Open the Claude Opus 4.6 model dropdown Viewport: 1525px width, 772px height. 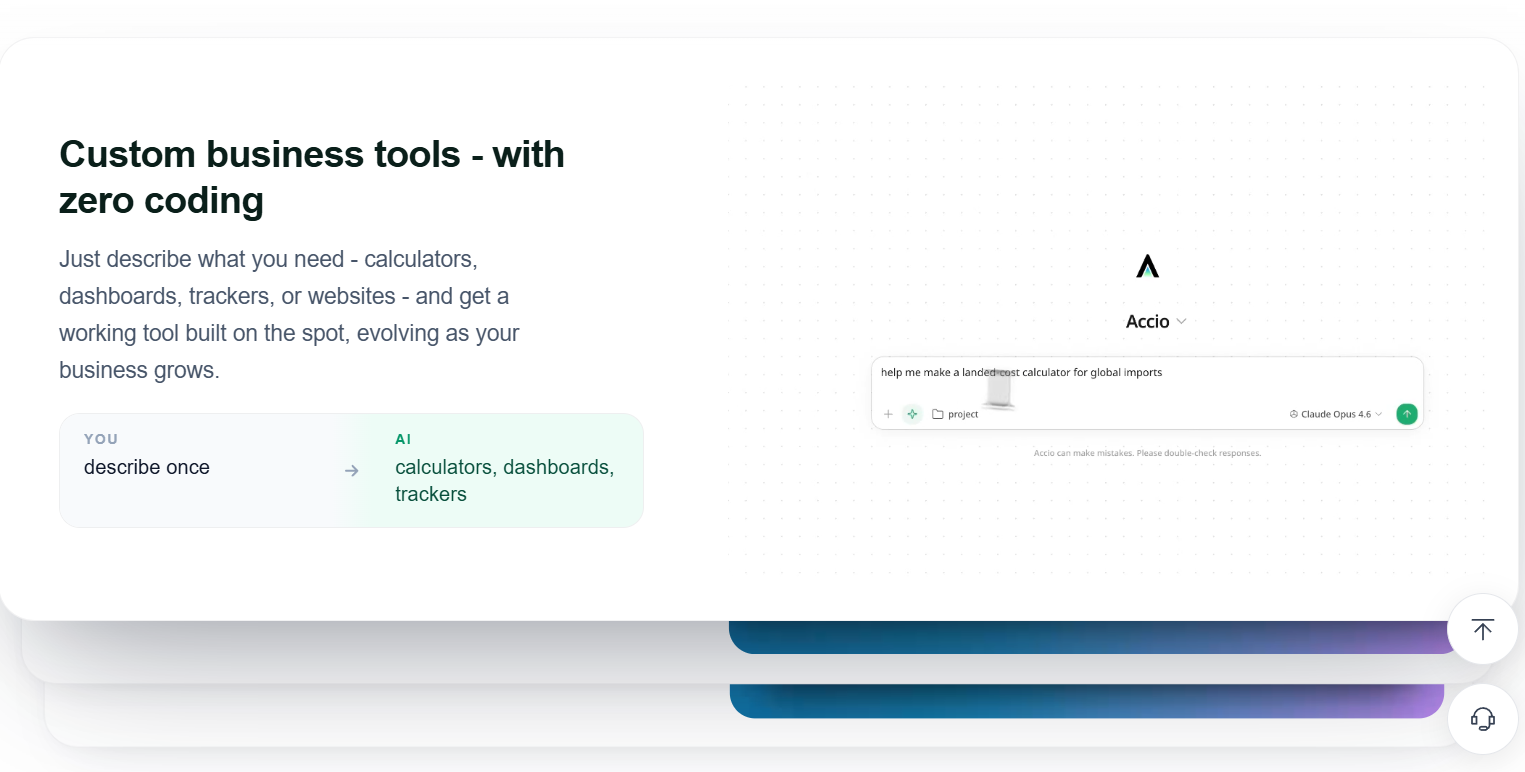tap(1336, 414)
